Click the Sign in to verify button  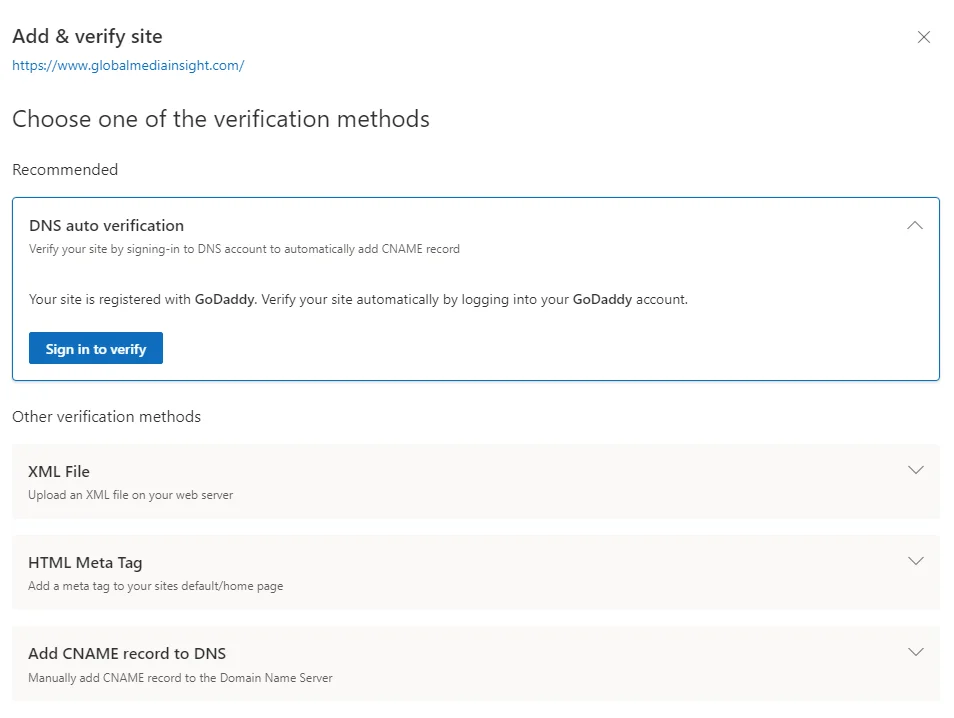(96, 349)
